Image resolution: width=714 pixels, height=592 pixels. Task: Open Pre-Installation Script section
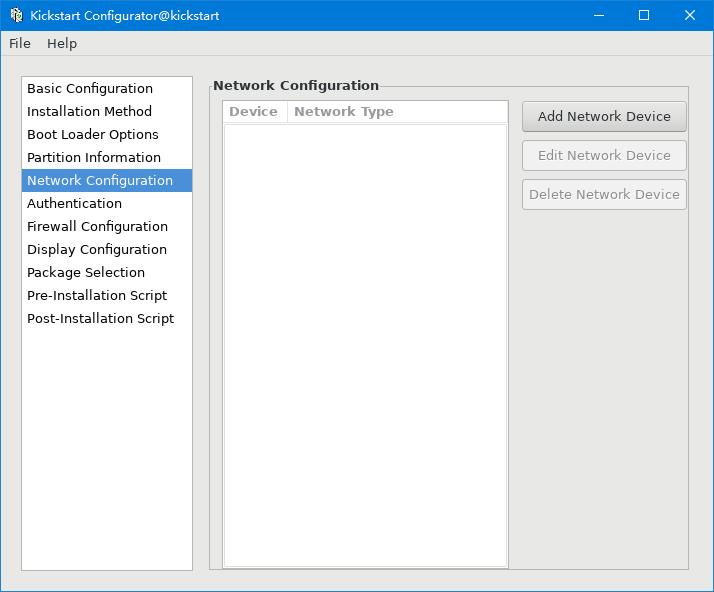click(x=107, y=296)
